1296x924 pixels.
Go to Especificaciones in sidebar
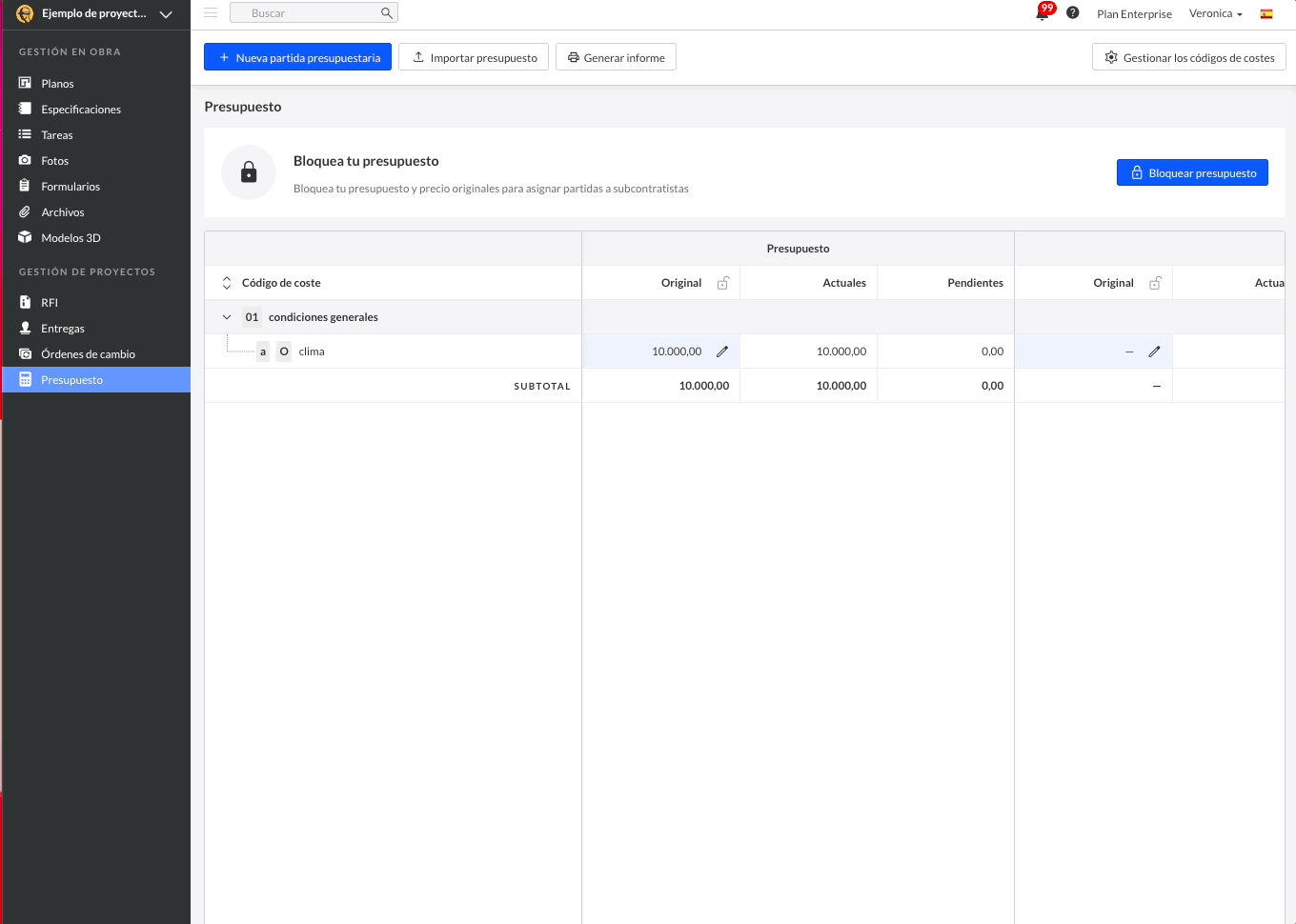pyautogui.click(x=81, y=110)
